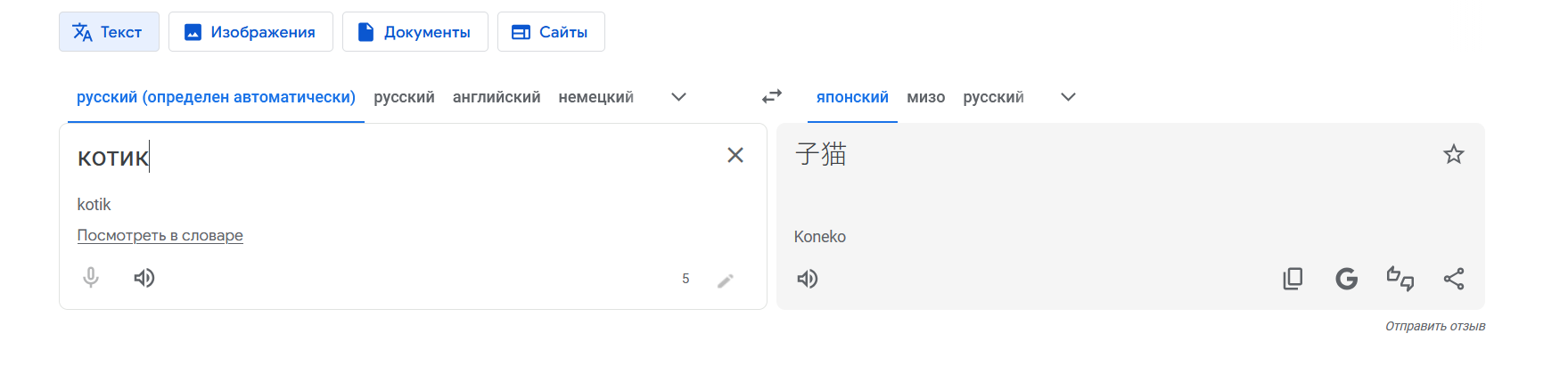Screen dimensions: 1568x366
Task: Clear the source text with X
Action: (x=735, y=155)
